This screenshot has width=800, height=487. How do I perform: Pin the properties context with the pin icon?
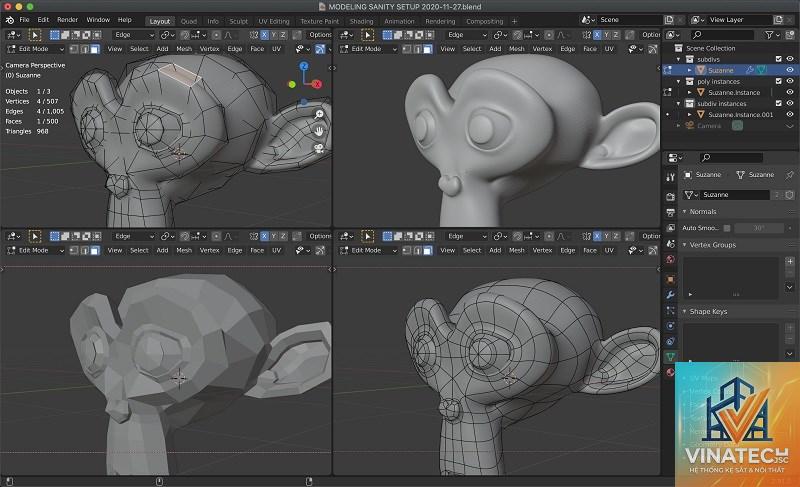tap(790, 175)
